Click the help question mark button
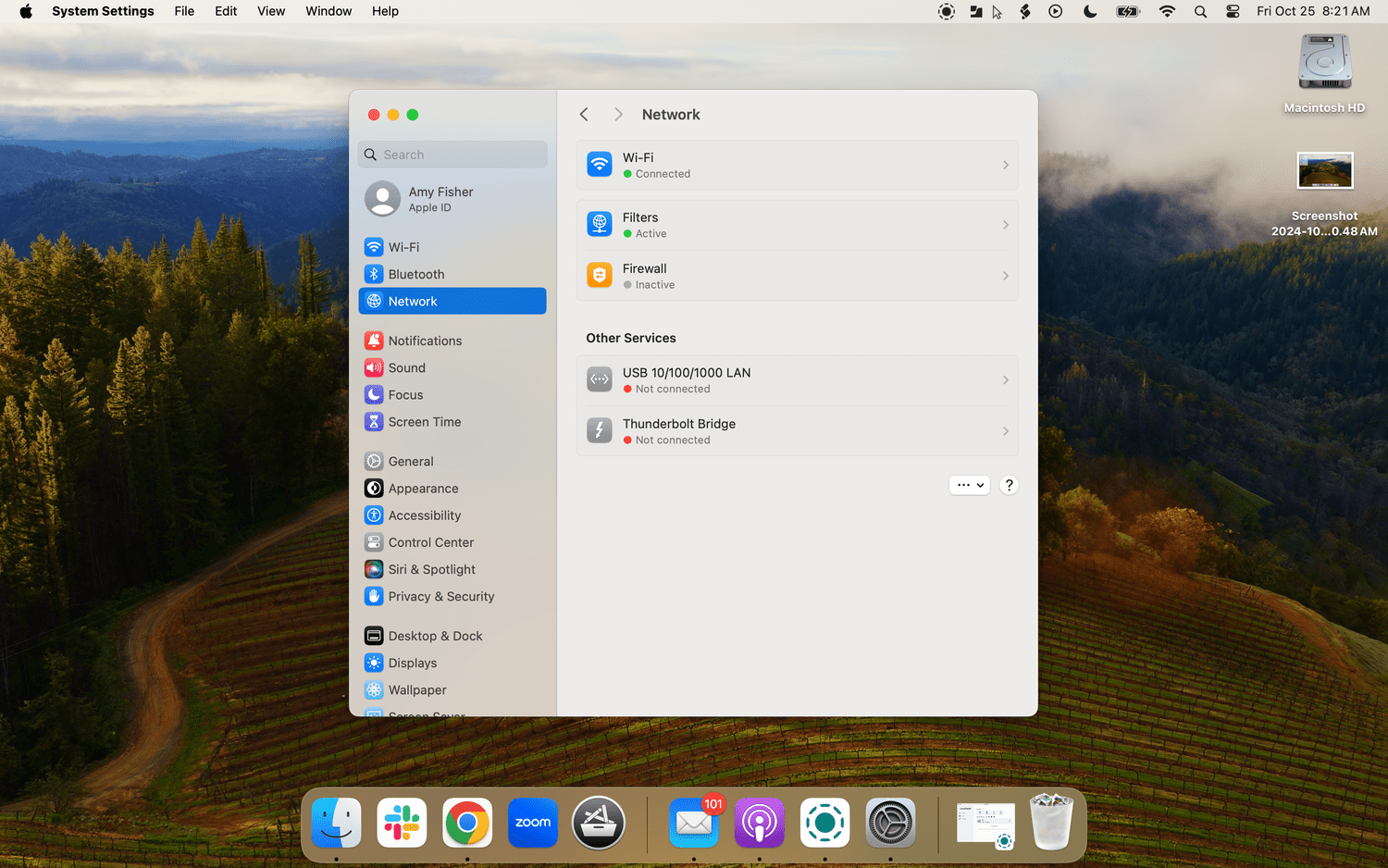The width and height of the screenshot is (1388, 868). coord(1009,485)
